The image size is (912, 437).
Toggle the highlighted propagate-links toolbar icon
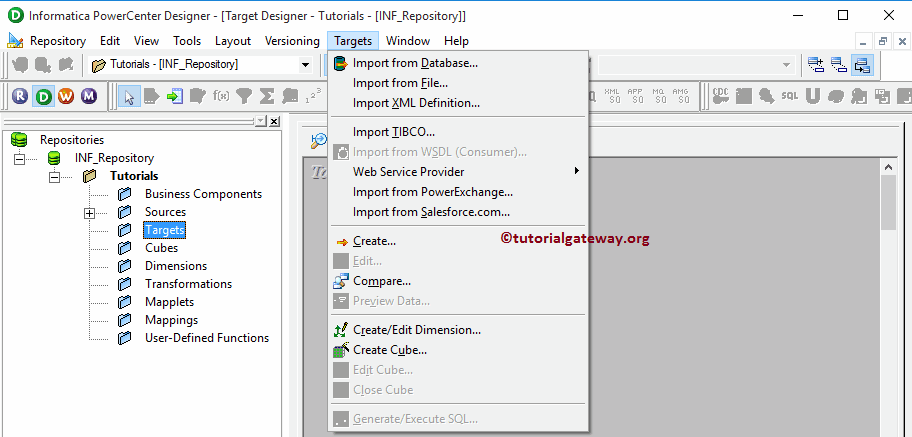(862, 65)
